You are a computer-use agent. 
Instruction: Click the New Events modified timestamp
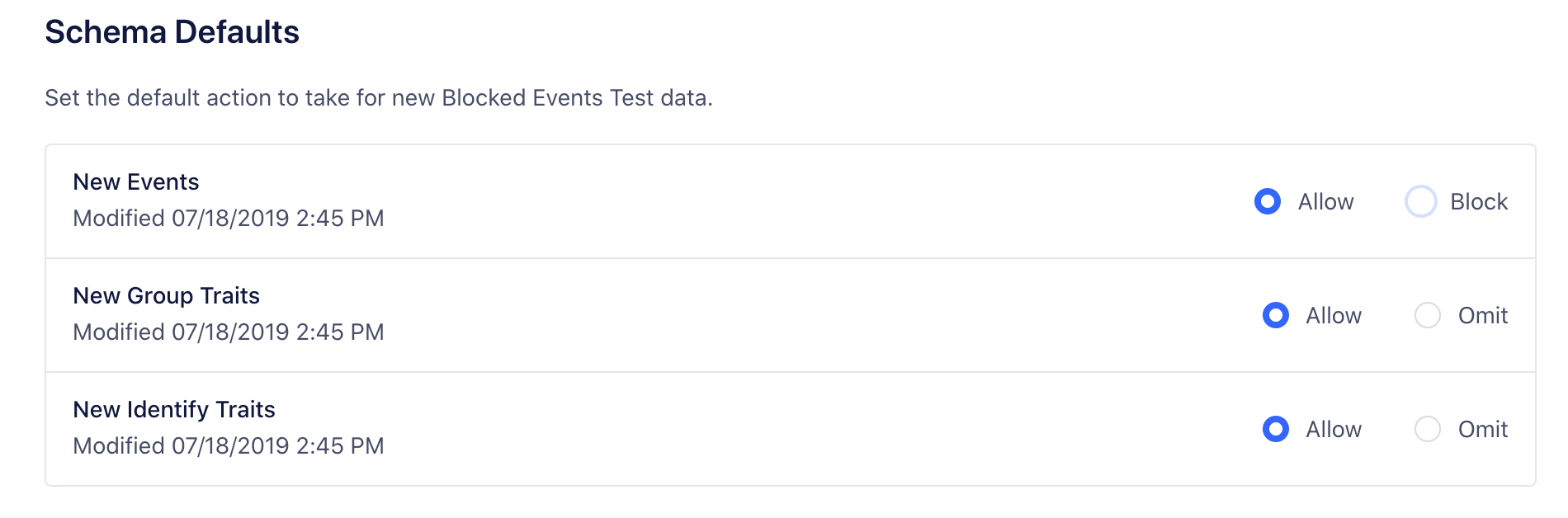pos(229,218)
